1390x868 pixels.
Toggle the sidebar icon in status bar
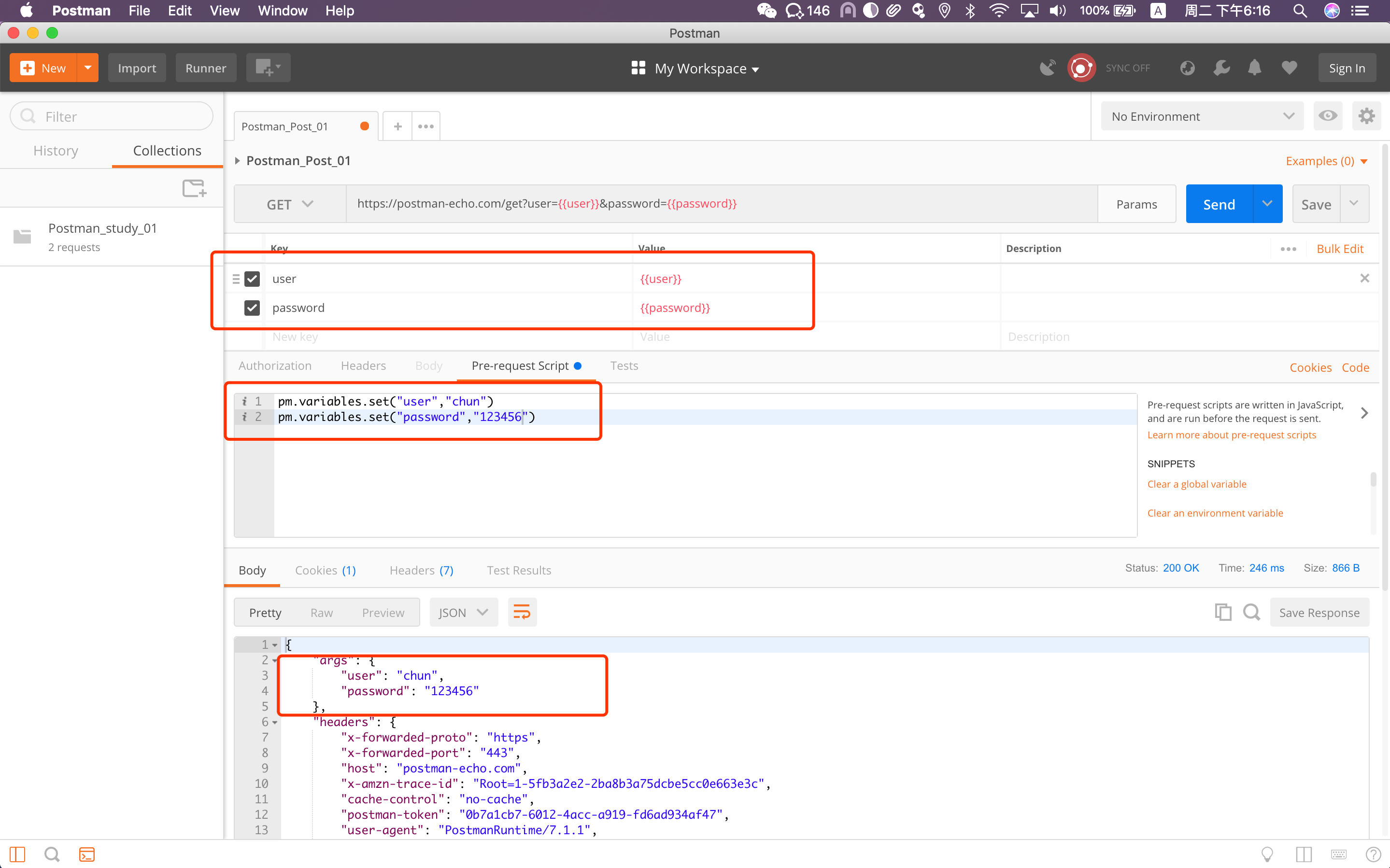[x=17, y=854]
